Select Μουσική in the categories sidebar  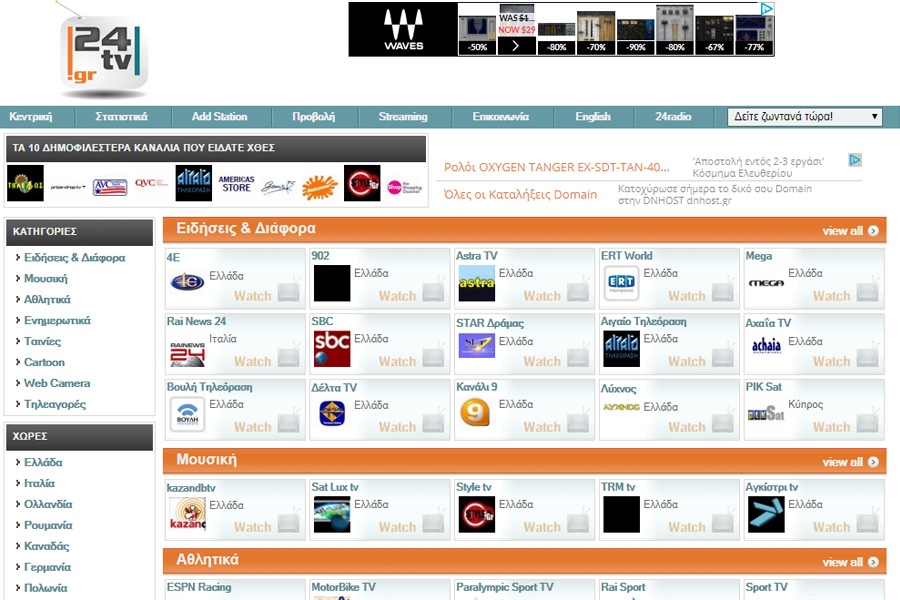coord(46,278)
